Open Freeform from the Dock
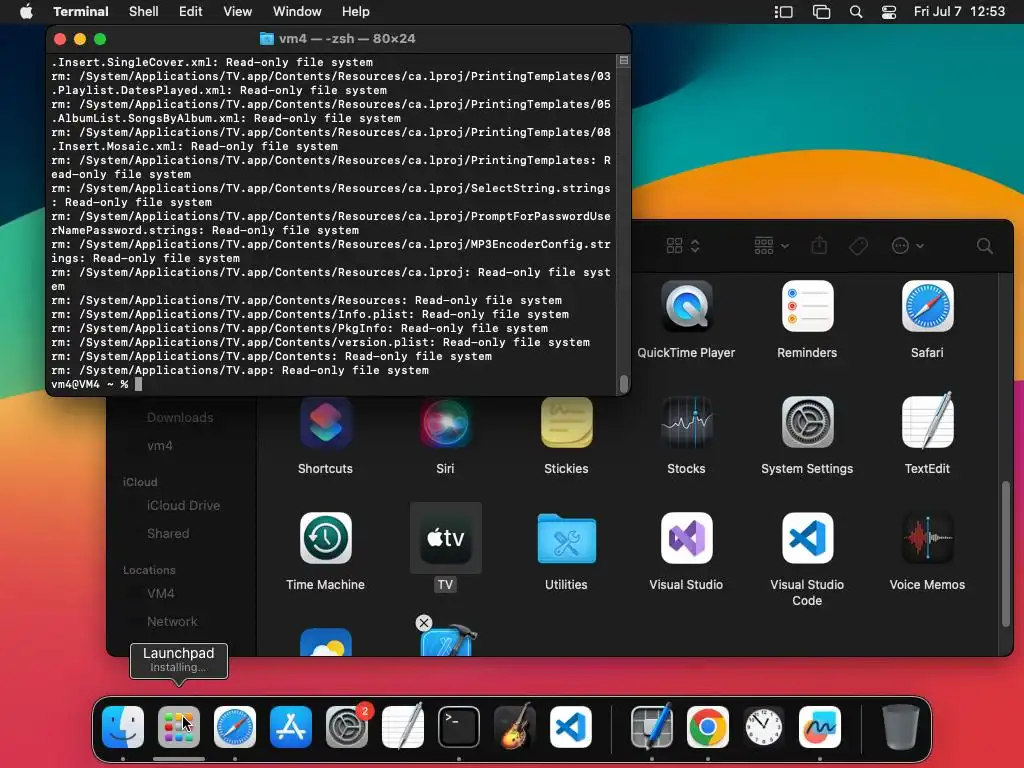Image resolution: width=1024 pixels, height=768 pixels. click(820, 727)
